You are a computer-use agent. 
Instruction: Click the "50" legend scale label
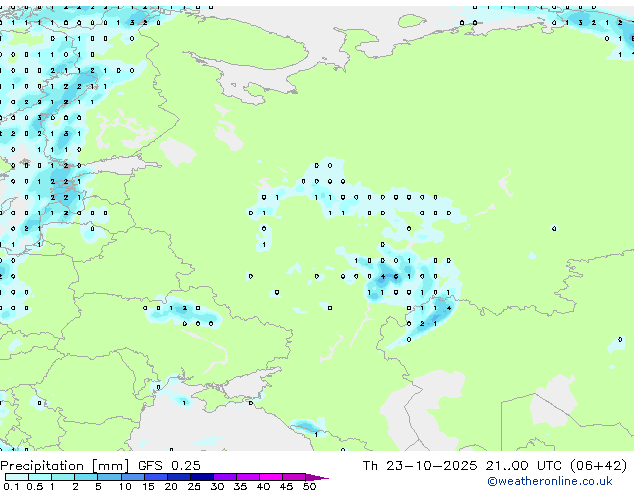[309, 486]
